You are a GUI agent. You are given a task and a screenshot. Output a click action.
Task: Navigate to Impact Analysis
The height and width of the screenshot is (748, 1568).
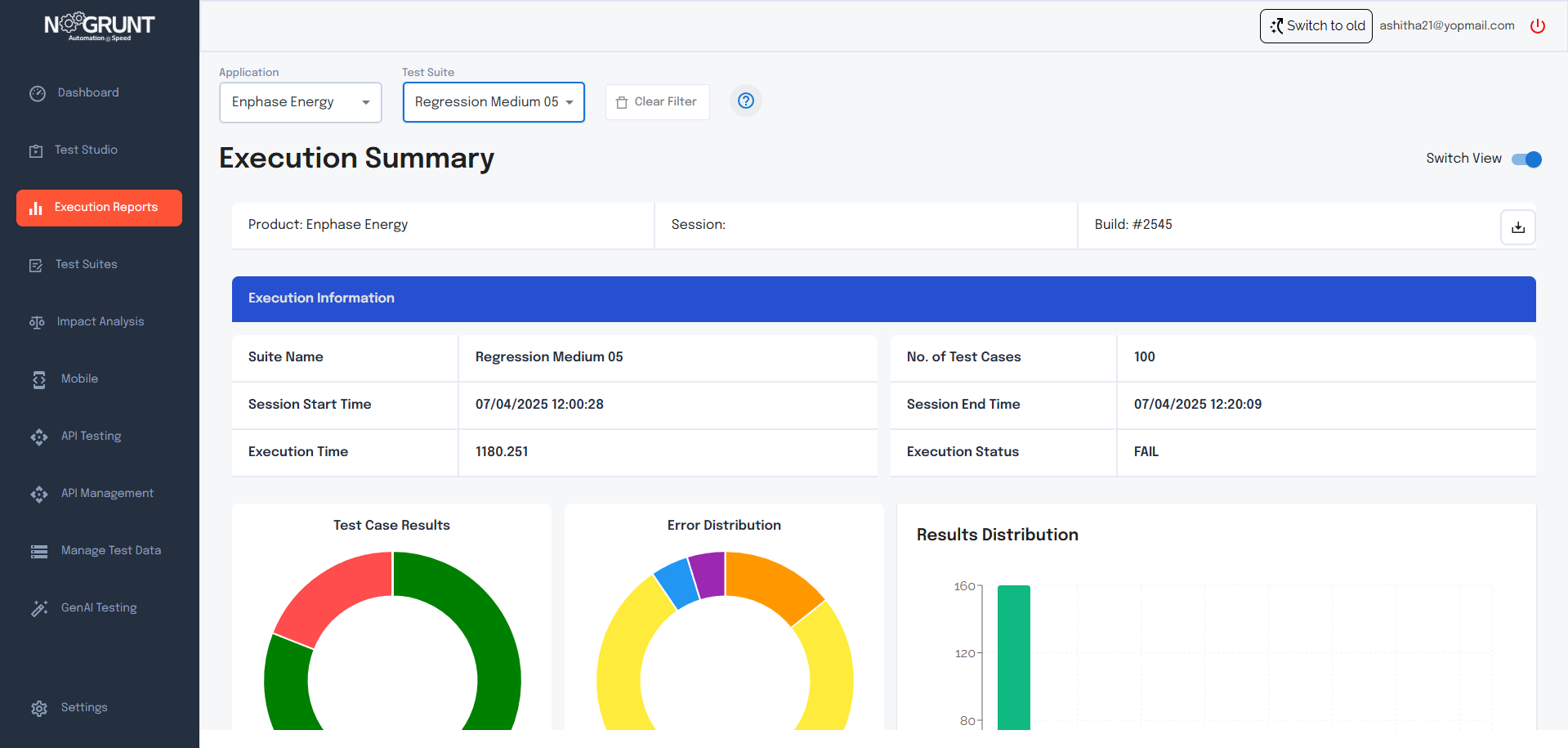tap(99, 322)
